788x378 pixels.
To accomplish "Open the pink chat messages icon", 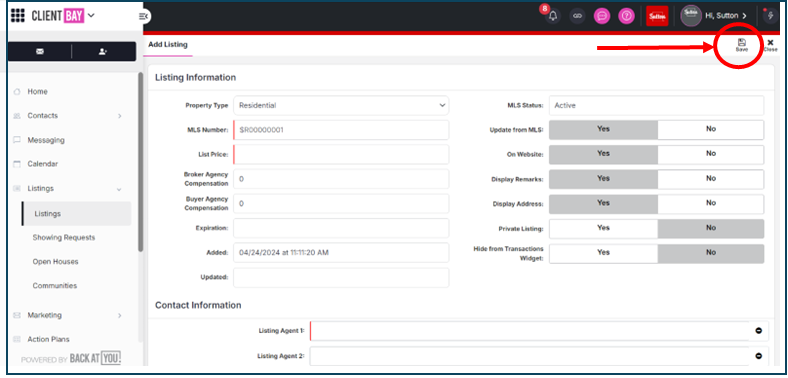I will pos(602,16).
